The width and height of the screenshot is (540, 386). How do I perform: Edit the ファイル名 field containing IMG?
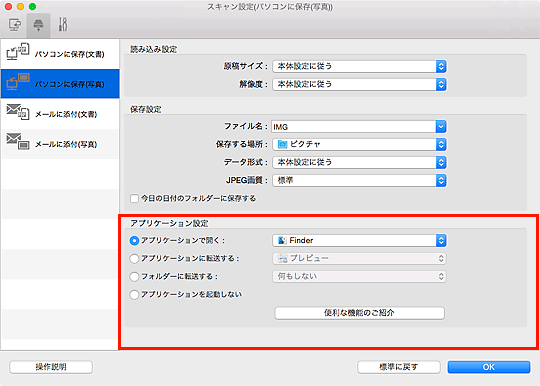[354, 127]
